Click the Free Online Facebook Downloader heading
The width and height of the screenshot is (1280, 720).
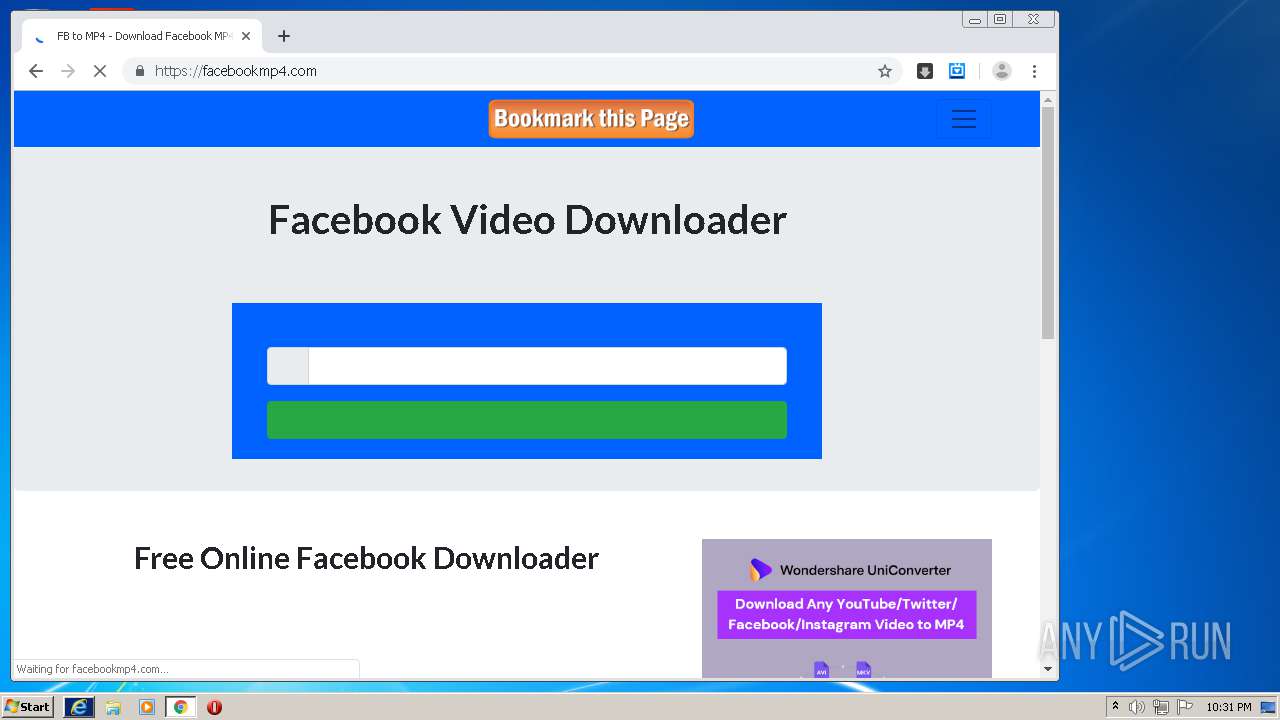[x=366, y=558]
